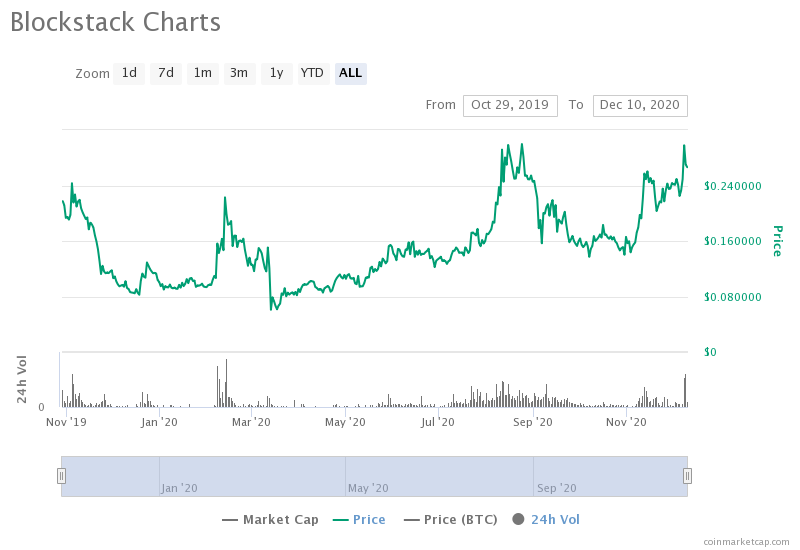Select the ALL zoom option
The height and width of the screenshot is (550, 800).
pos(350,73)
